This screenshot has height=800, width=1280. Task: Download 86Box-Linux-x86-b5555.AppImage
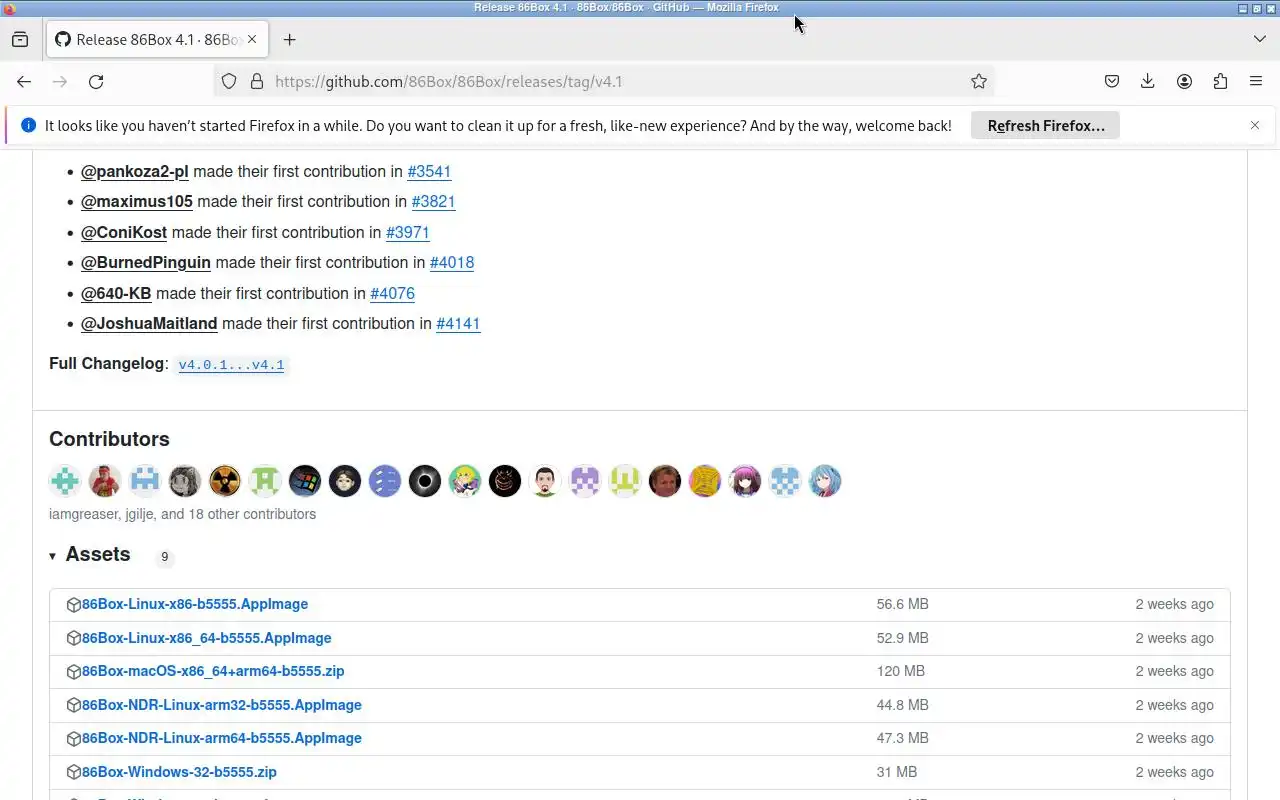pyautogui.click(x=195, y=605)
